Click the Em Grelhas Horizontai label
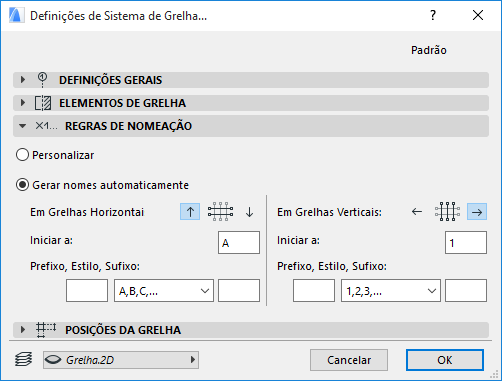 tap(87, 212)
